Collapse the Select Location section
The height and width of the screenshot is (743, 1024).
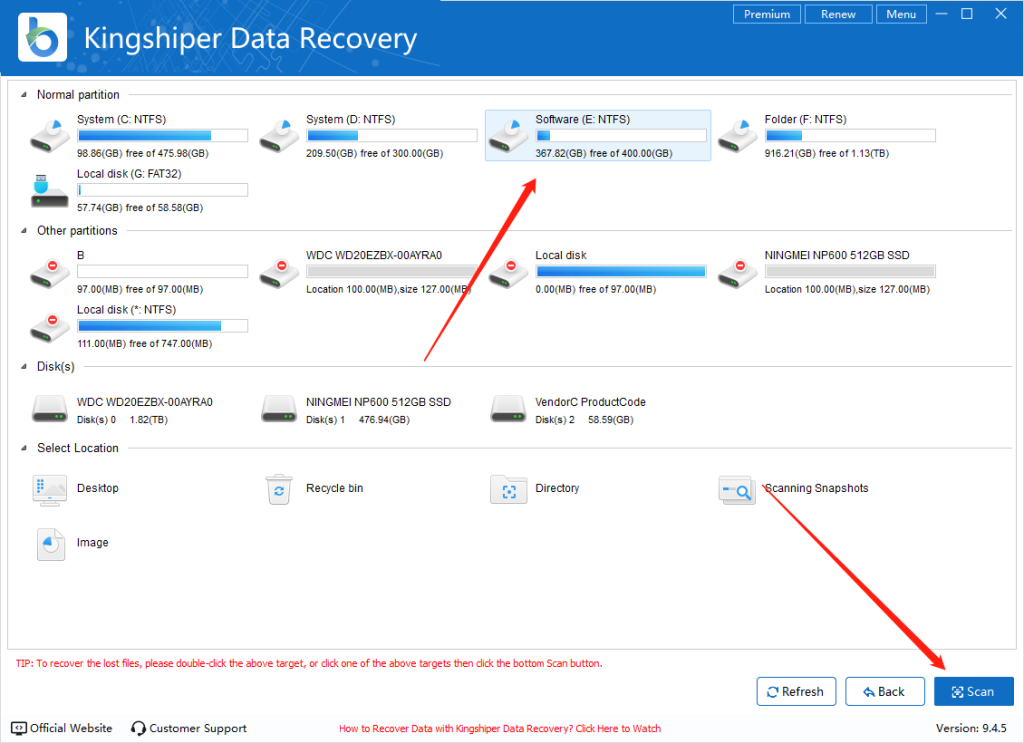click(x=24, y=448)
